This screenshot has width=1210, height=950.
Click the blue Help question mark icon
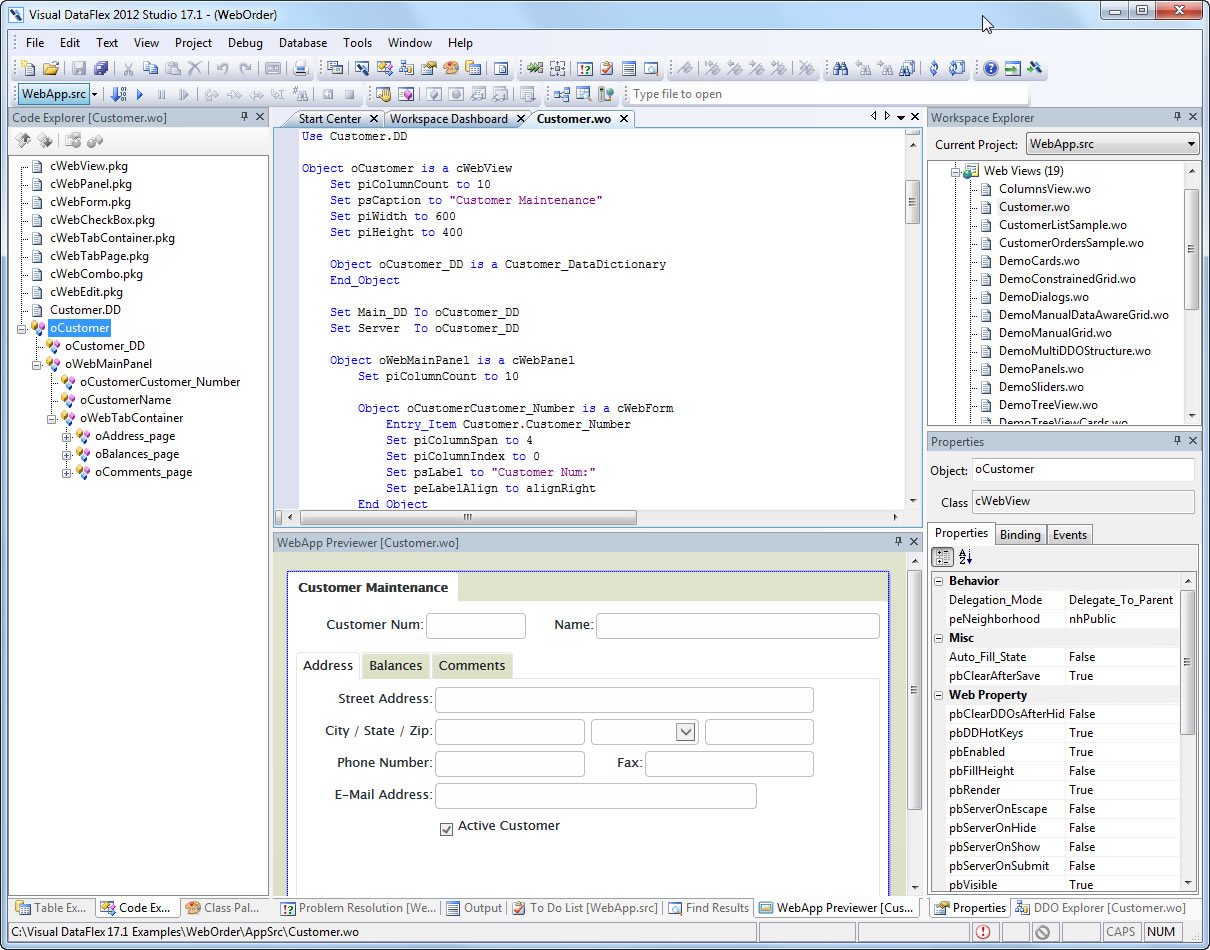coord(990,69)
